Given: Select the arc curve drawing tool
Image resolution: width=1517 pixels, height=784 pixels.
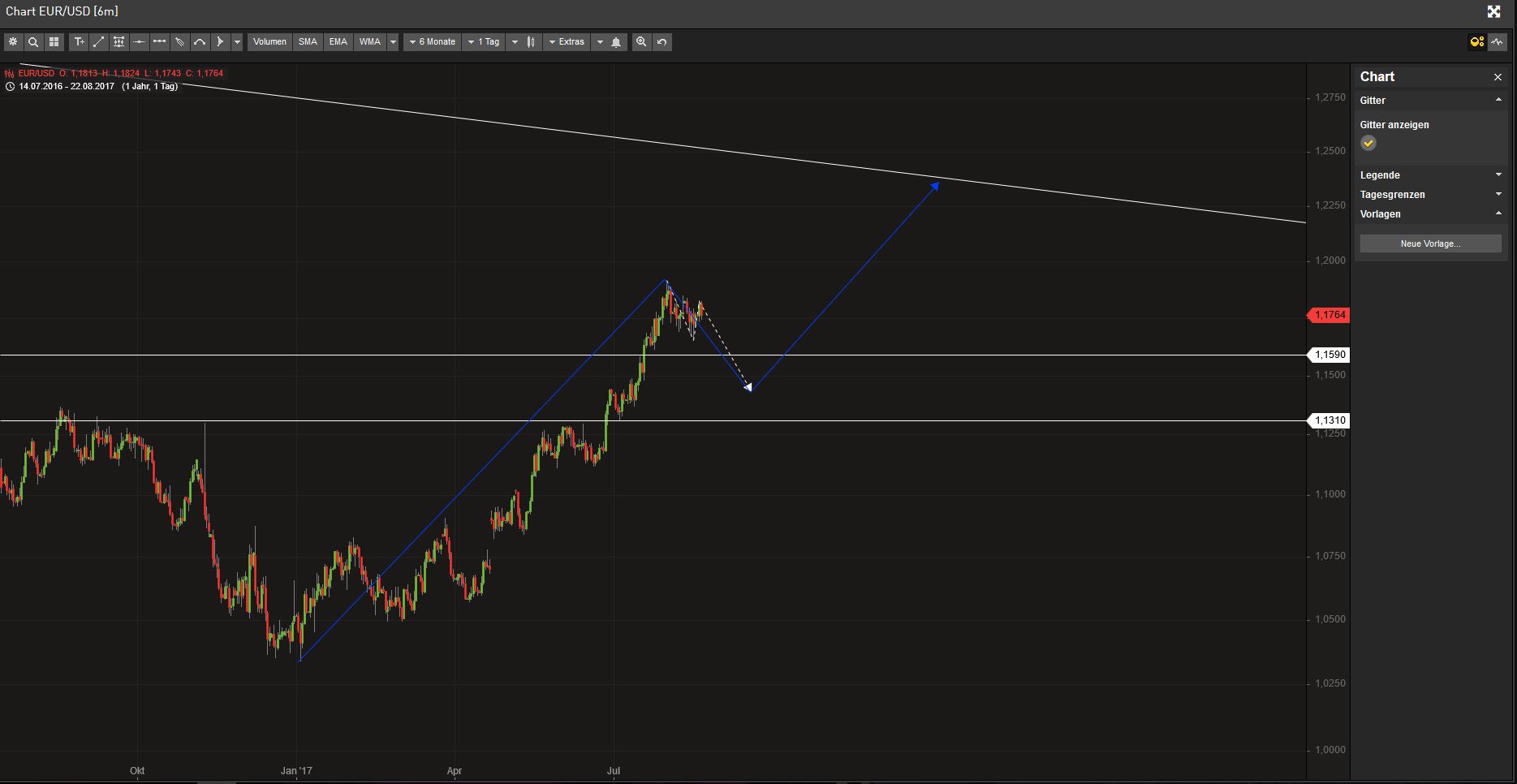Looking at the screenshot, I should pyautogui.click(x=200, y=42).
